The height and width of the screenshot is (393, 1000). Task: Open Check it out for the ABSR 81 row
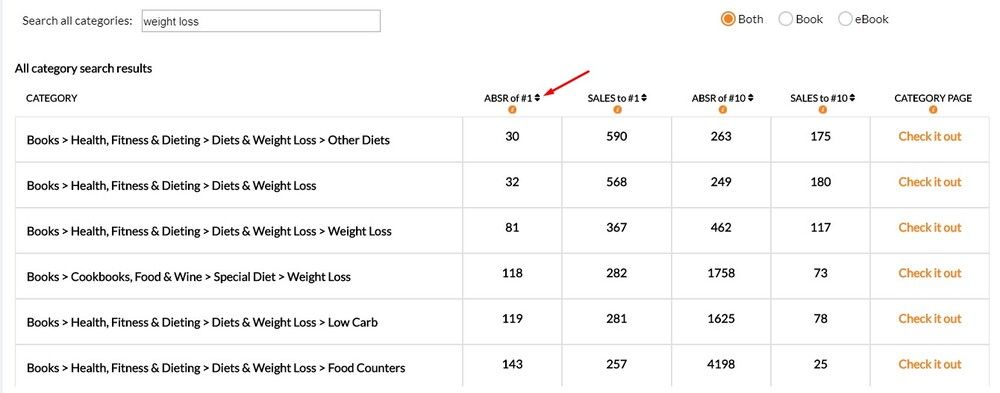tap(929, 227)
